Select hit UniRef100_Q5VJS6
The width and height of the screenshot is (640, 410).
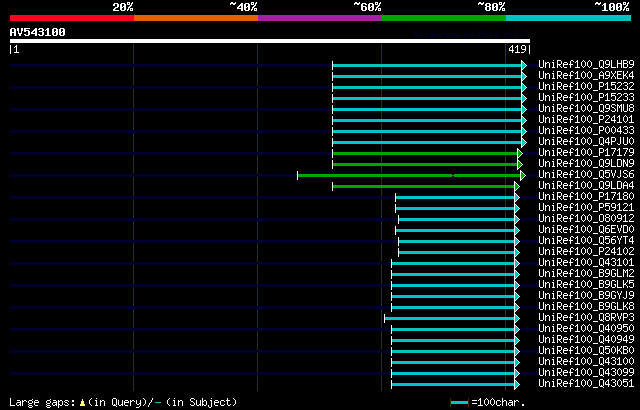[x=586, y=175]
